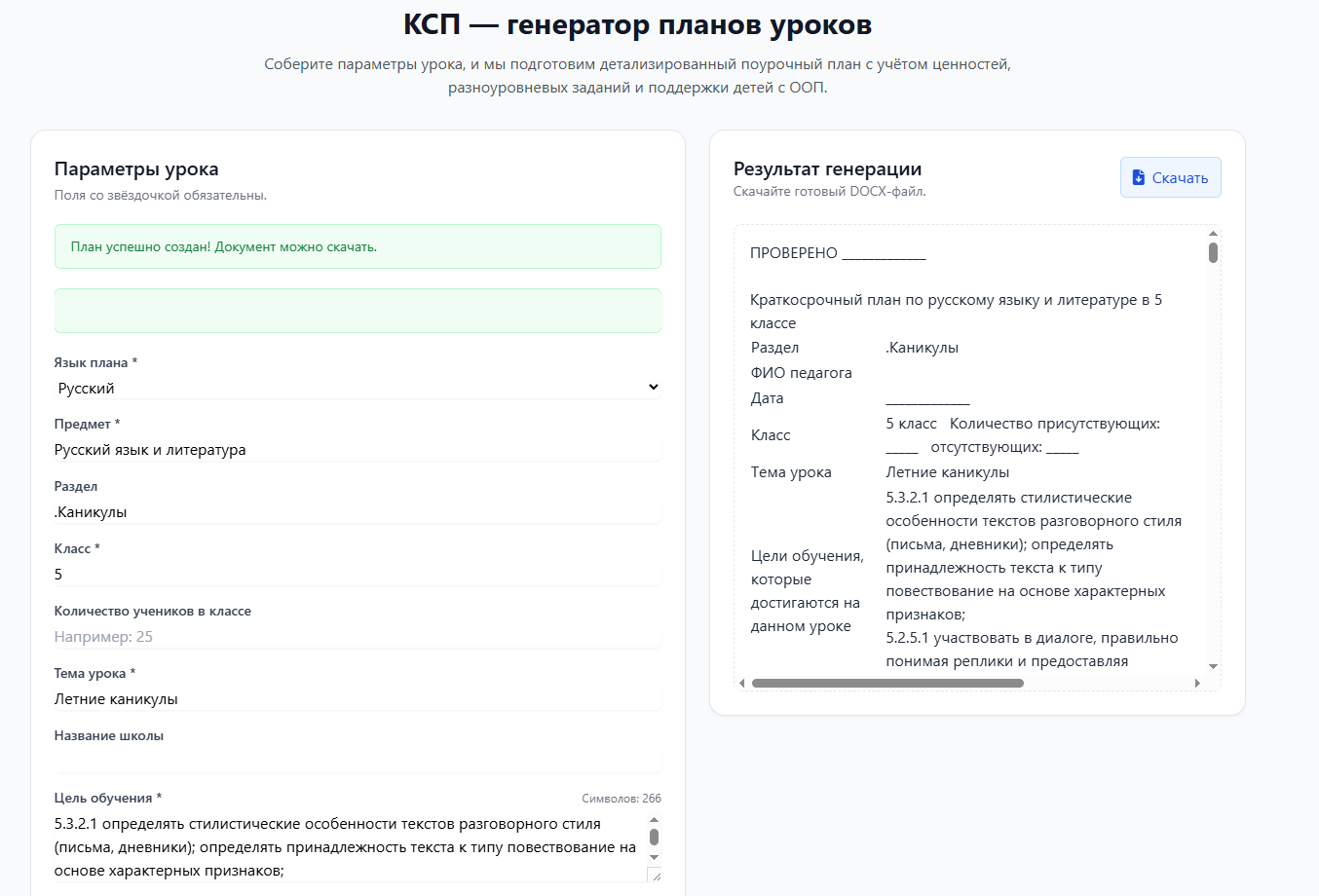Viewport: 1319px width, 896px height.
Task: Click the 'ПРОВЕРЕНО' line in the preview
Action: tap(838, 253)
